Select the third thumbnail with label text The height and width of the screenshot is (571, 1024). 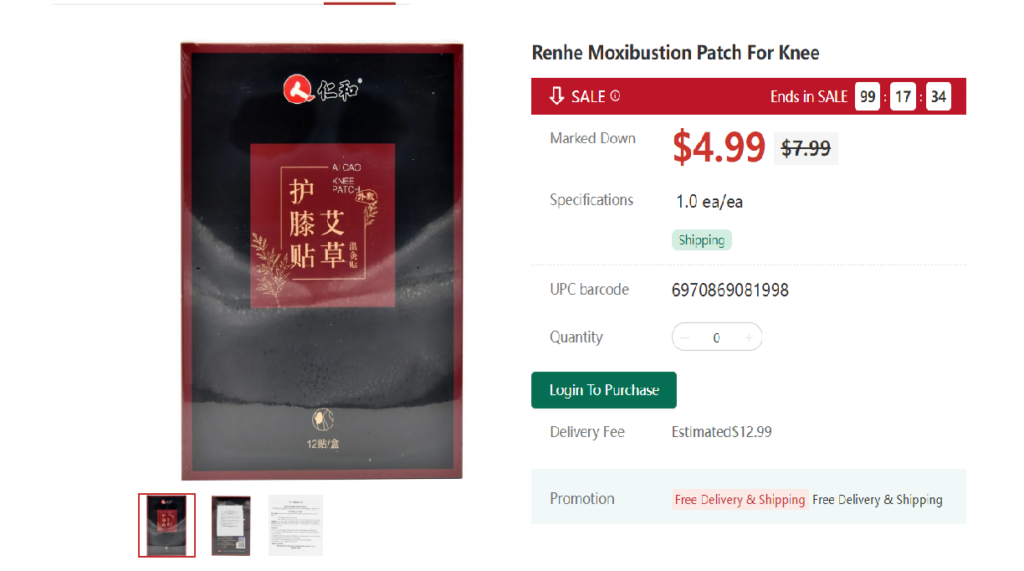click(295, 525)
